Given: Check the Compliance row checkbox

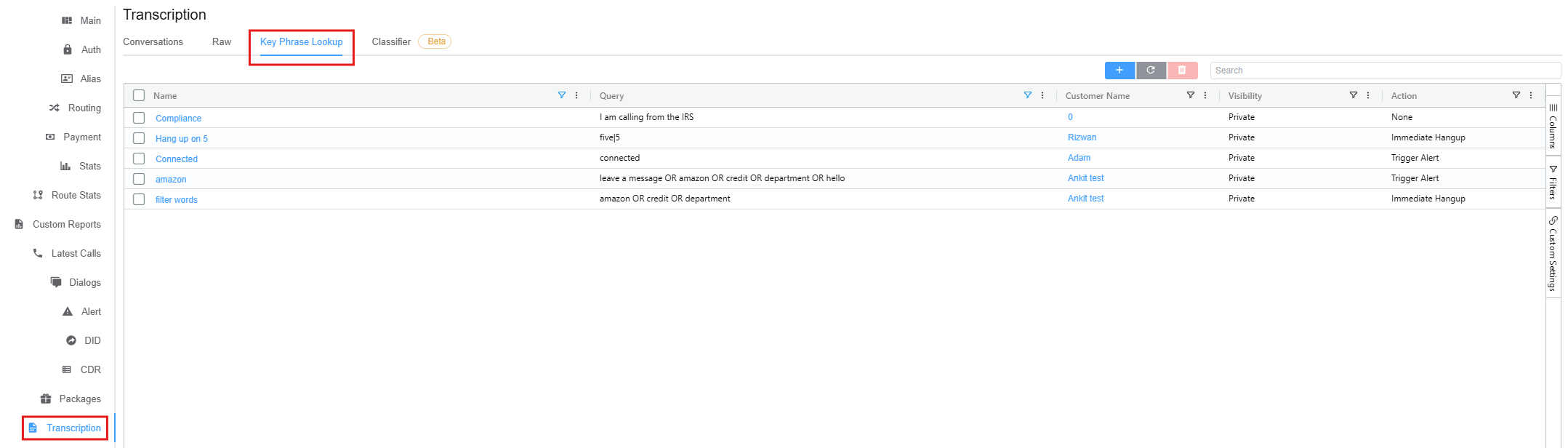Looking at the screenshot, I should tap(139, 118).
